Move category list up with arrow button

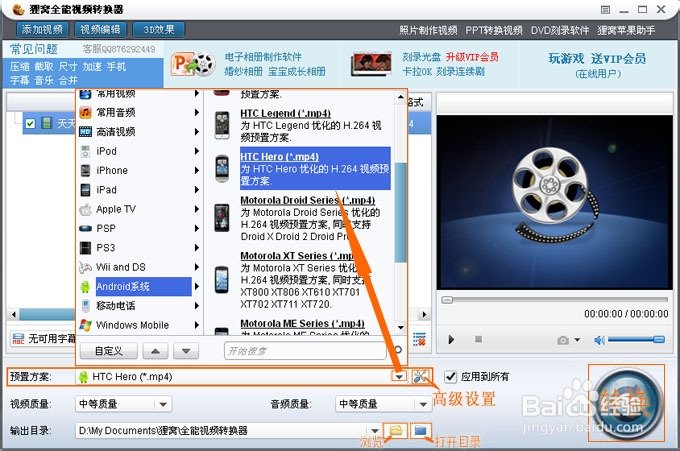155,351
